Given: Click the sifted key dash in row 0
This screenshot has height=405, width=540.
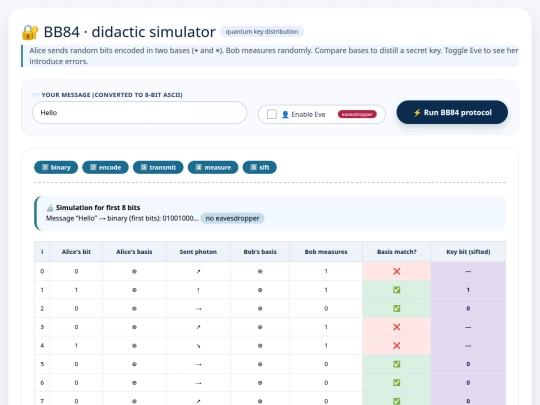Looking at the screenshot, I should (x=468, y=271).
